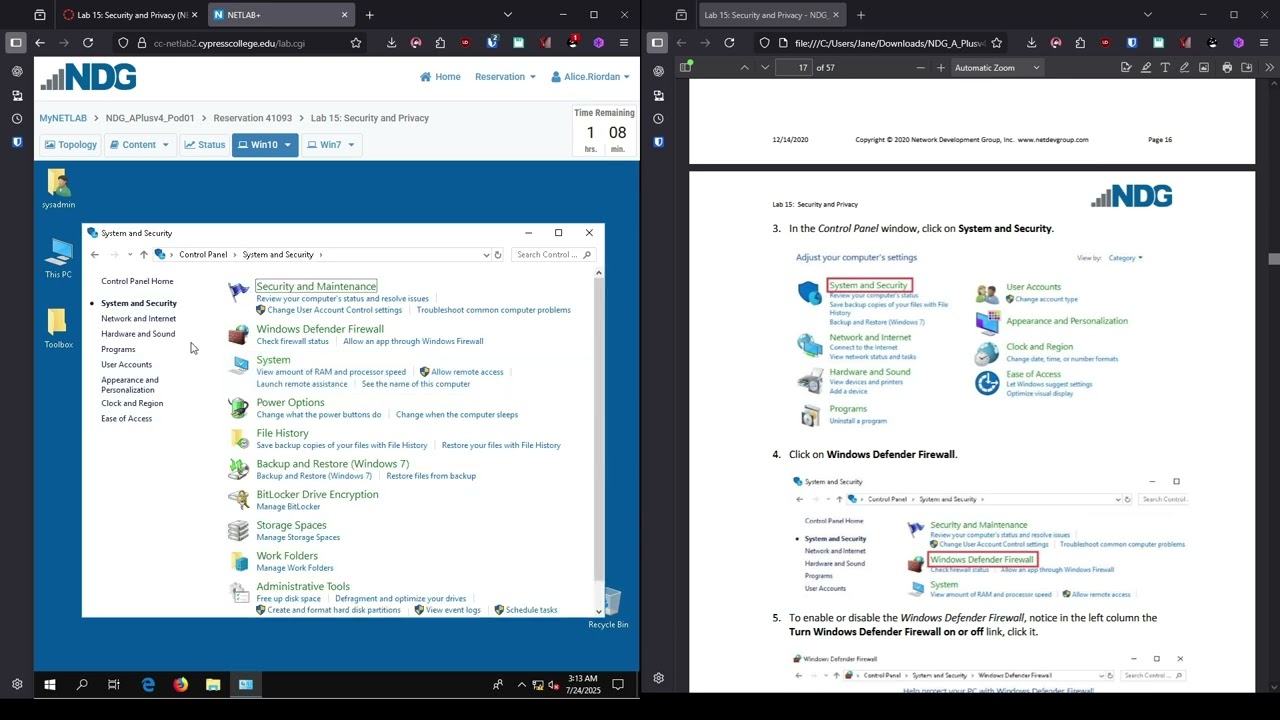Open recent locations dropdown in Control Panel
Viewport: 1280px width, 720px height.
tap(129, 255)
